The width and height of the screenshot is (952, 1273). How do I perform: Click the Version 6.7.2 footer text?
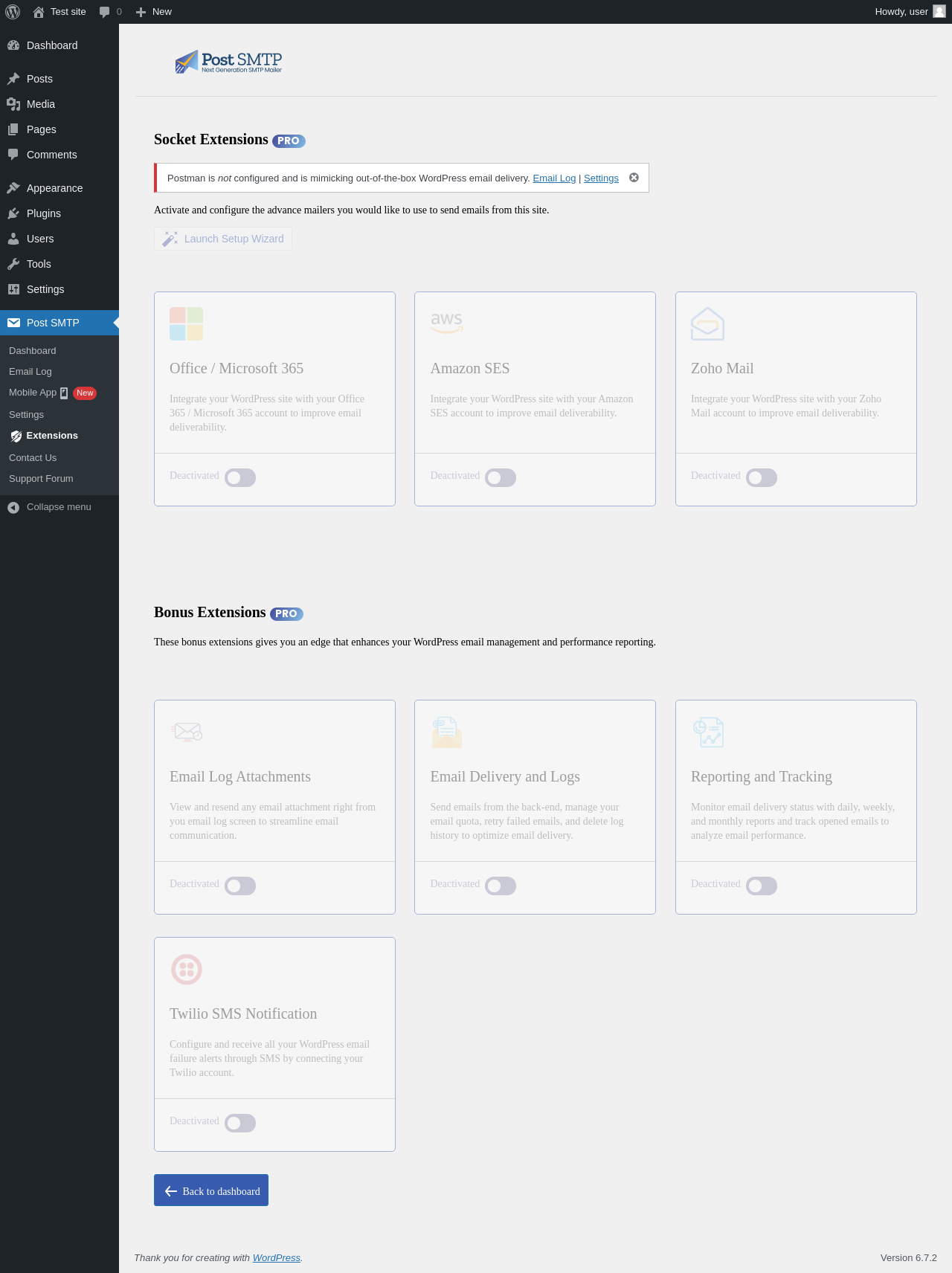pos(909,1258)
